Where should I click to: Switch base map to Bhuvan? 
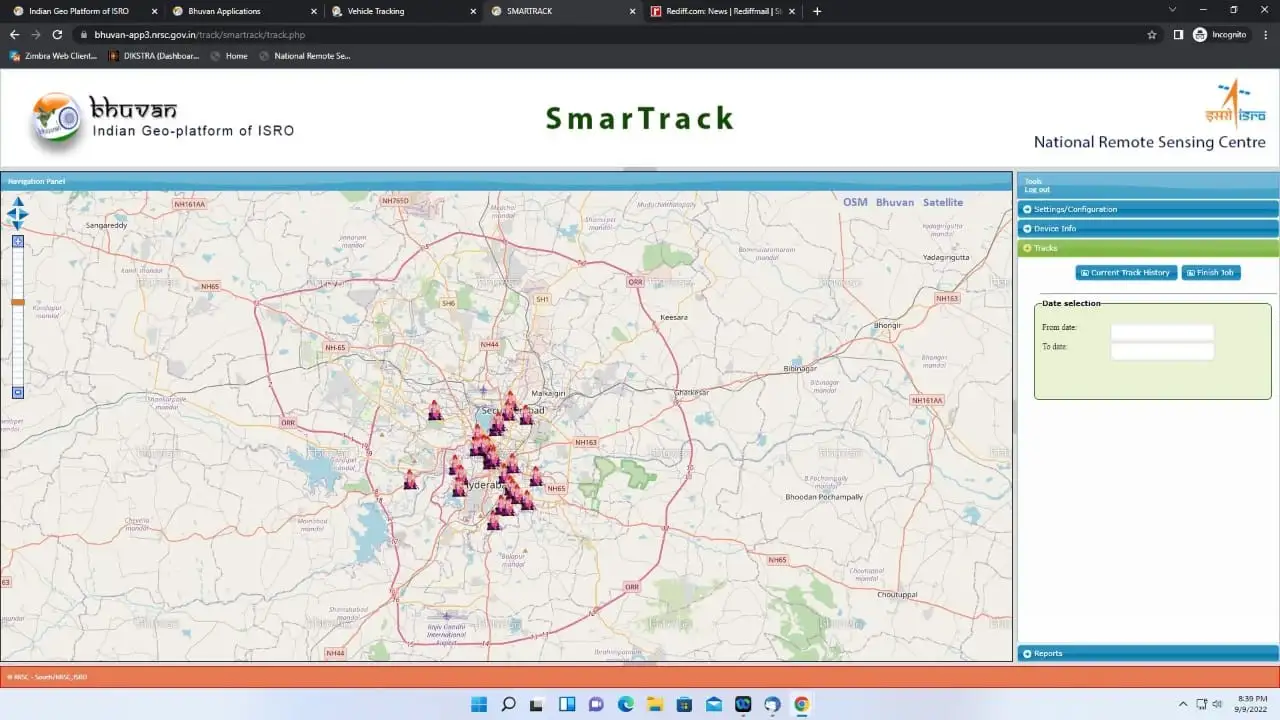(x=895, y=202)
